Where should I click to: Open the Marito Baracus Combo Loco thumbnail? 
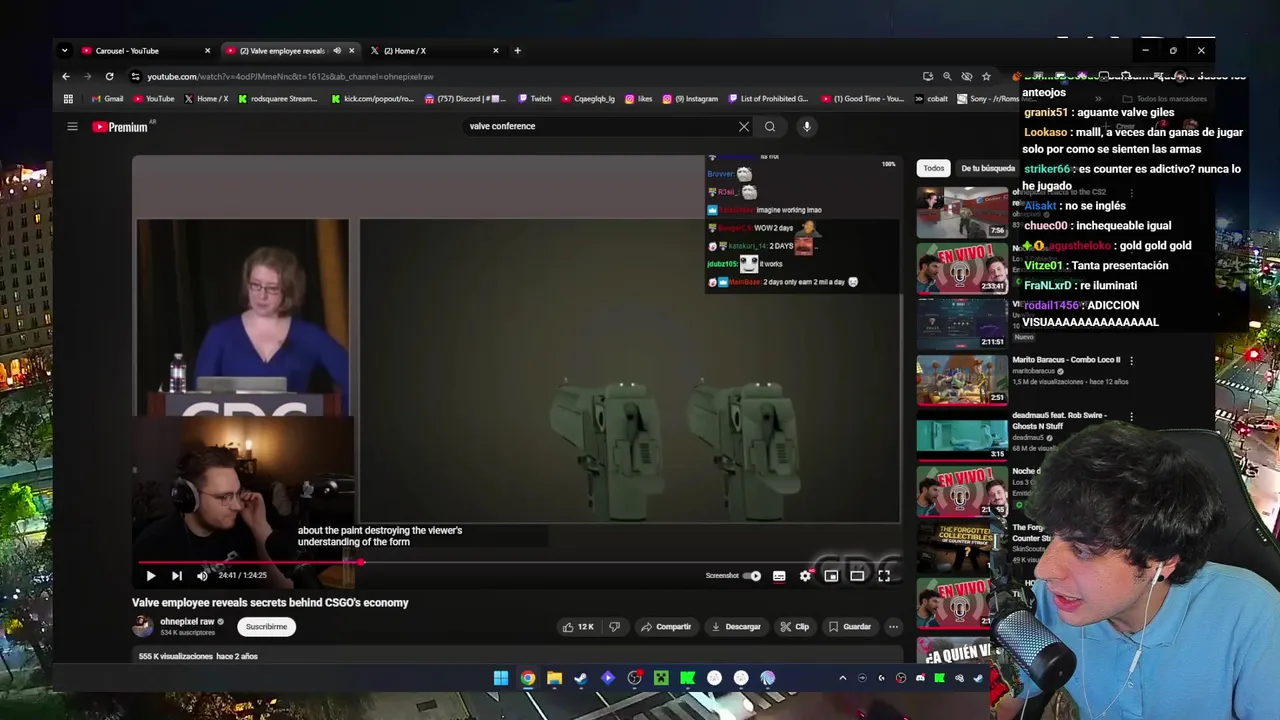click(962, 380)
